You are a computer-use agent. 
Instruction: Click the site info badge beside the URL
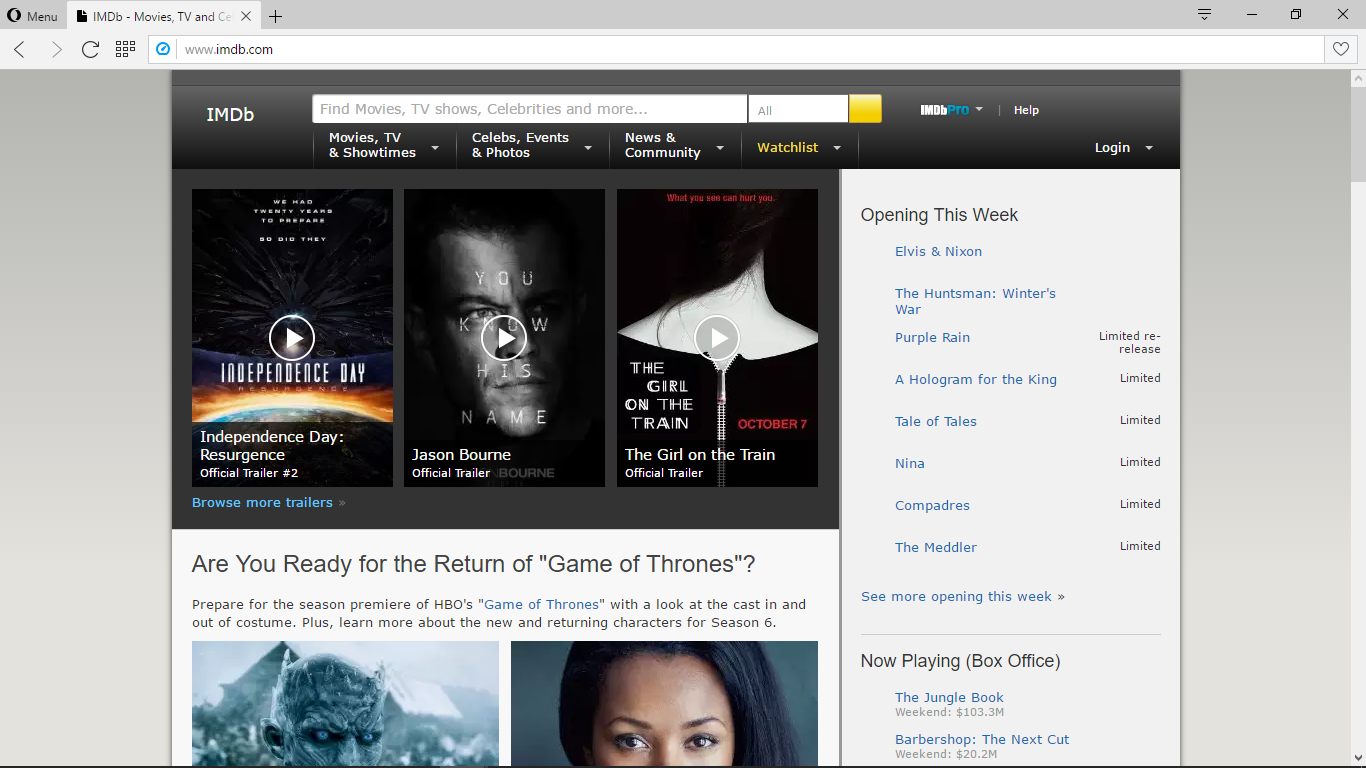coord(163,49)
